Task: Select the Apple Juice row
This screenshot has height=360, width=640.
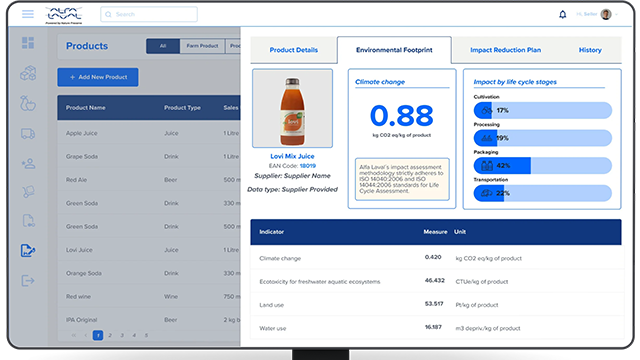Action: [x=149, y=133]
